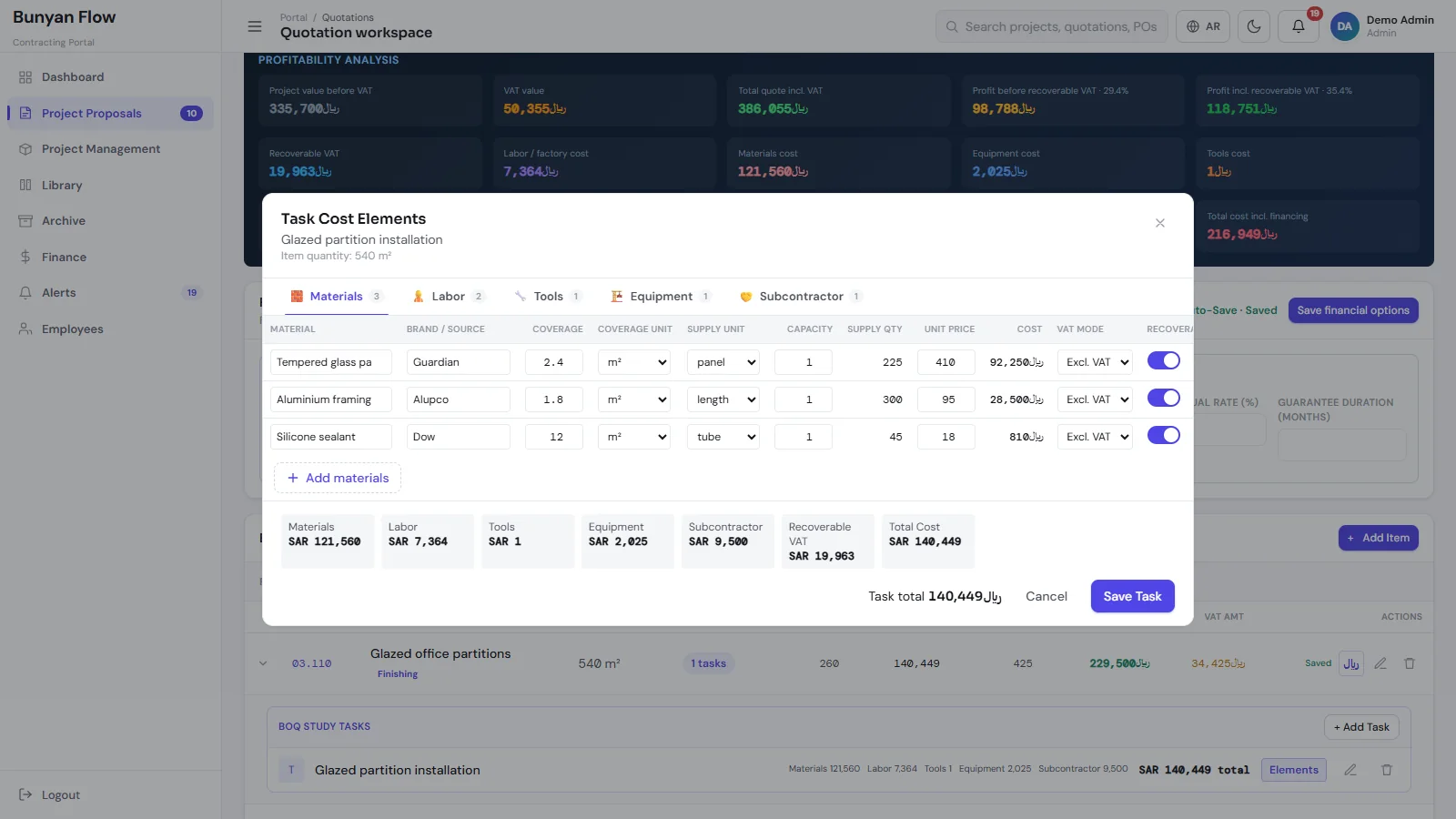
Task: Open supply unit 'tube' dropdown
Action: (x=723, y=437)
